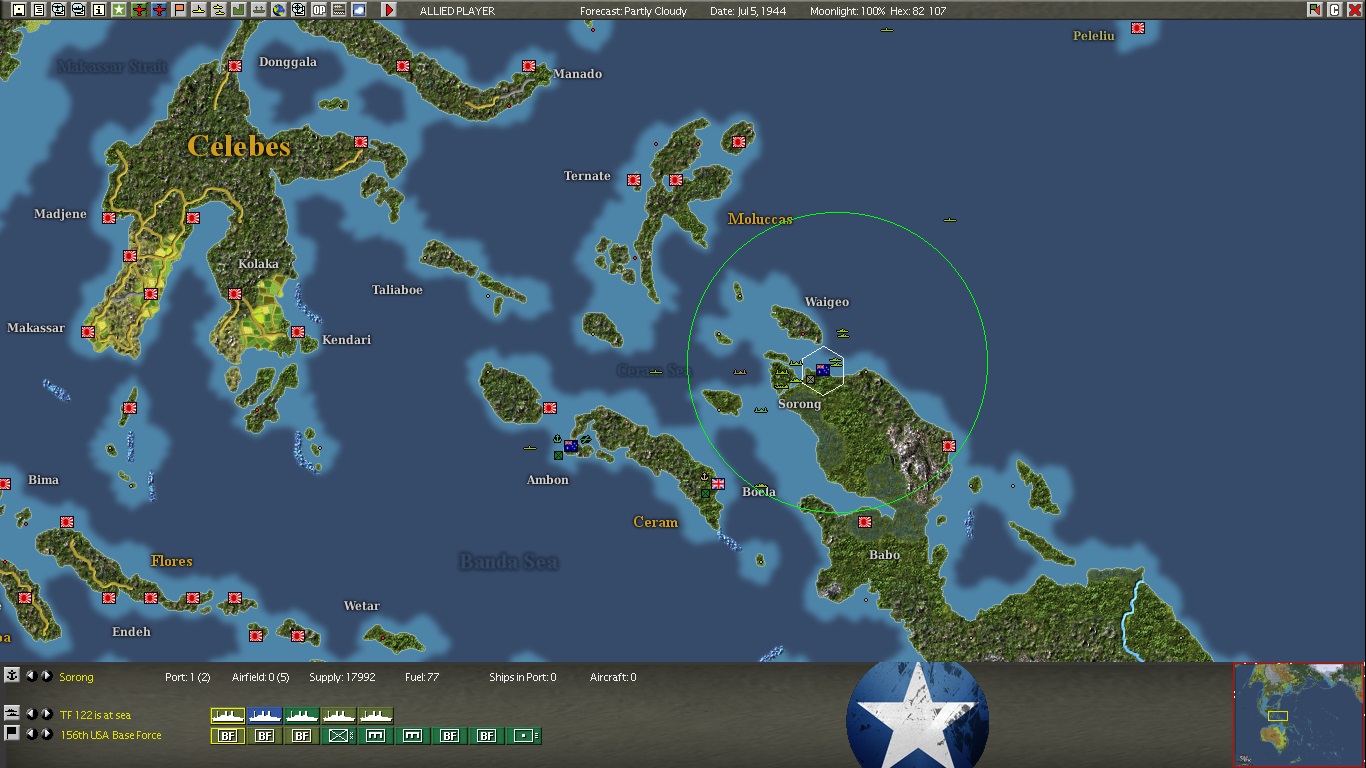Viewport: 1366px width, 768px height.
Task: Click the 'Aircraft: 0' text
Action: point(613,677)
